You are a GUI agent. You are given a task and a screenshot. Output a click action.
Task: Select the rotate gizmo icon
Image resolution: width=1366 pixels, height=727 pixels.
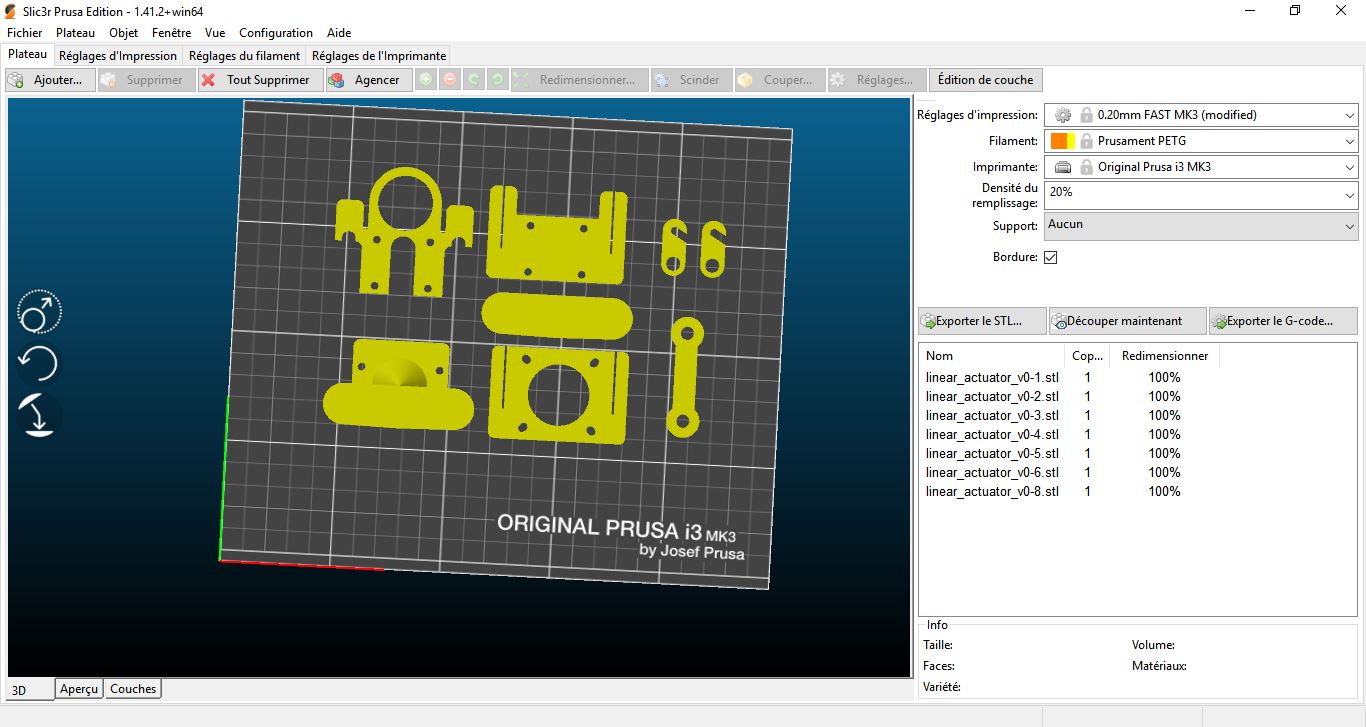point(39,364)
